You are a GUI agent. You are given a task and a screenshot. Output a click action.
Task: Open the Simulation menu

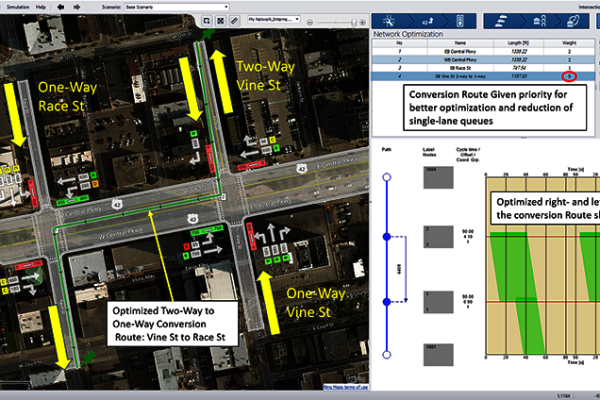click(18, 7)
